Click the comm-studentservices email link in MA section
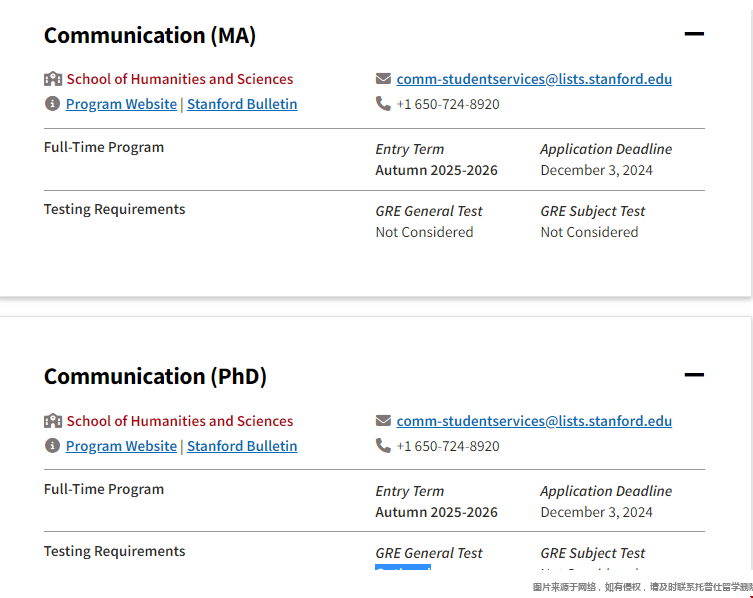 click(534, 79)
